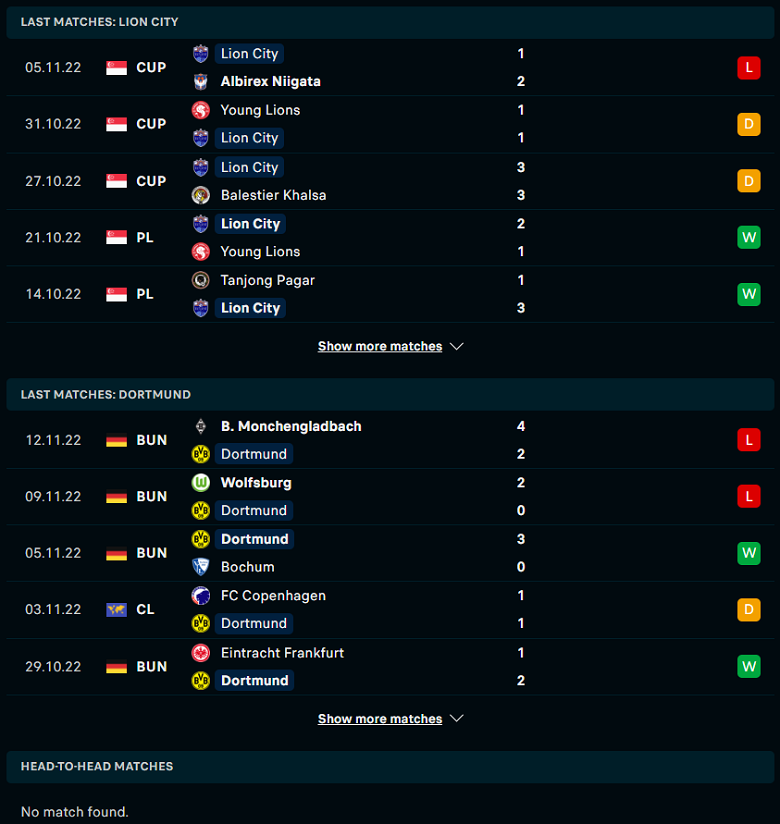
Task: Click the Wolfsburg green logo
Action: 200,482
